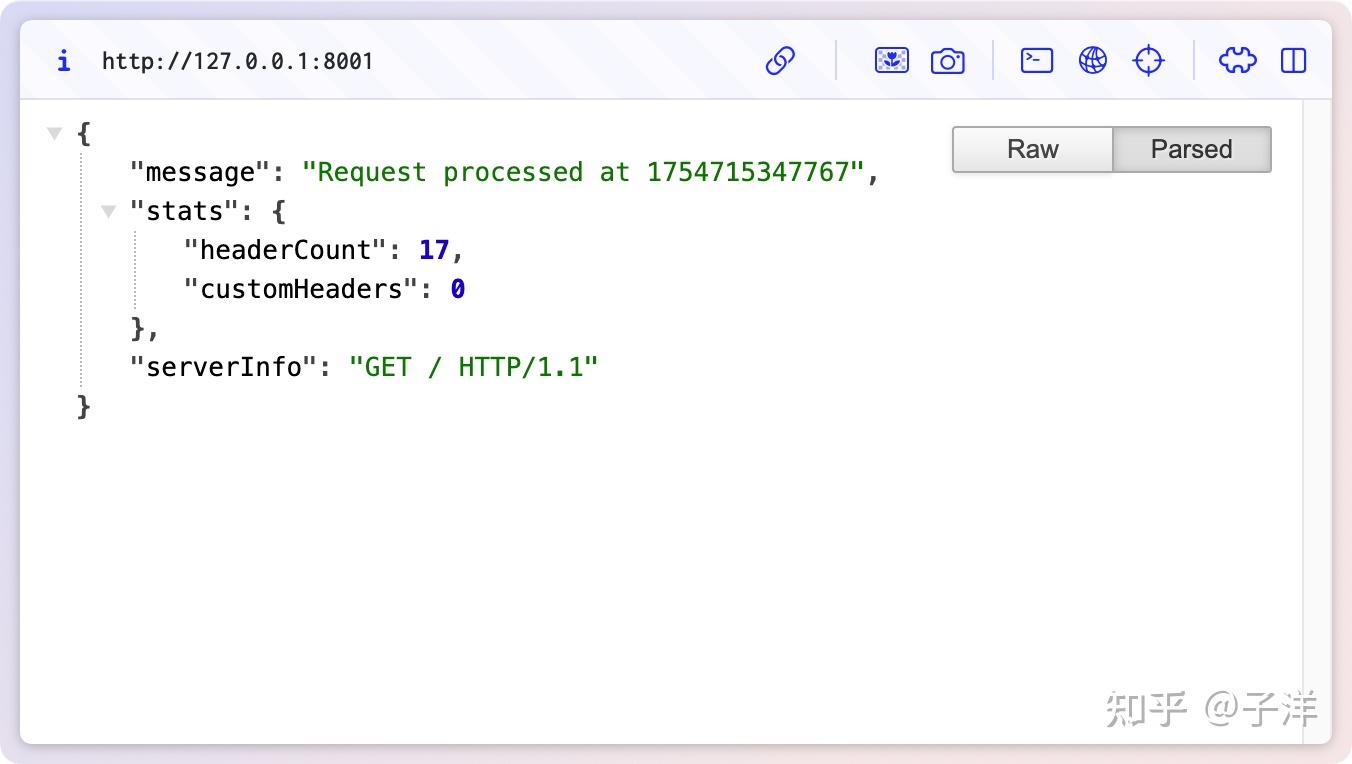The height and width of the screenshot is (764, 1352).
Task: Open the terminal console icon
Action: (x=1036, y=60)
